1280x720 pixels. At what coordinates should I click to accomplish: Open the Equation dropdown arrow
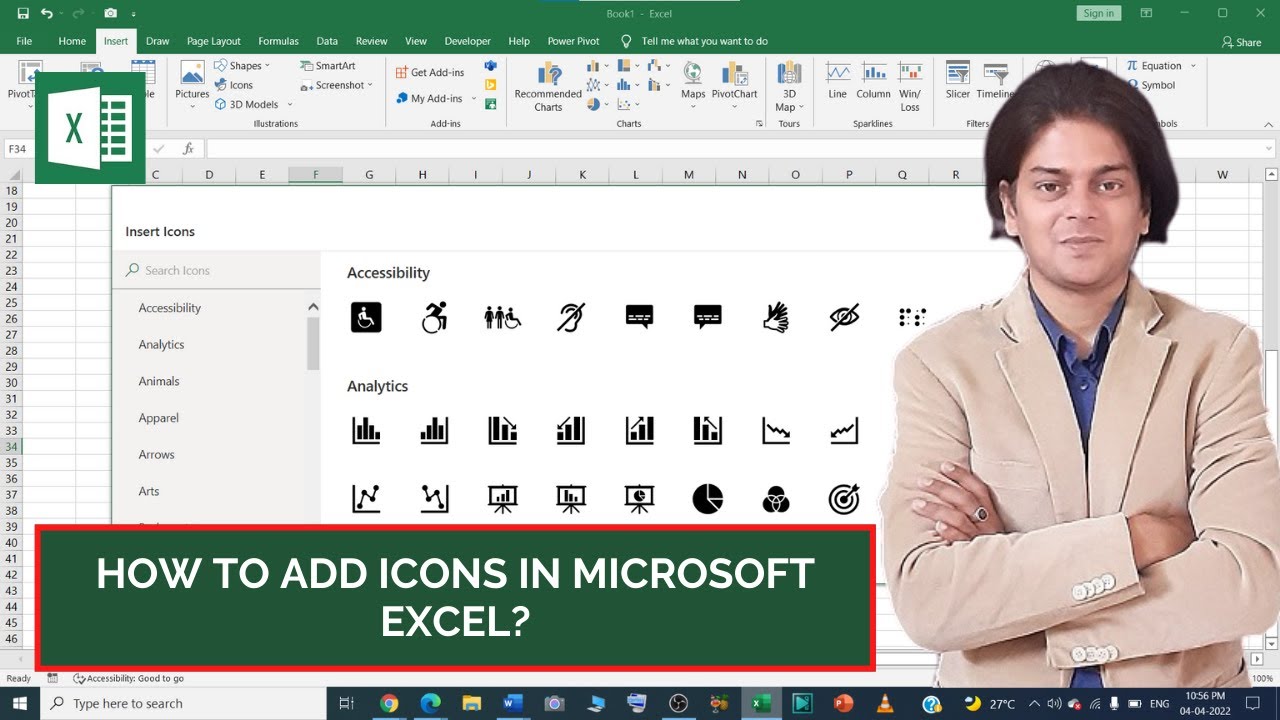[1193, 66]
